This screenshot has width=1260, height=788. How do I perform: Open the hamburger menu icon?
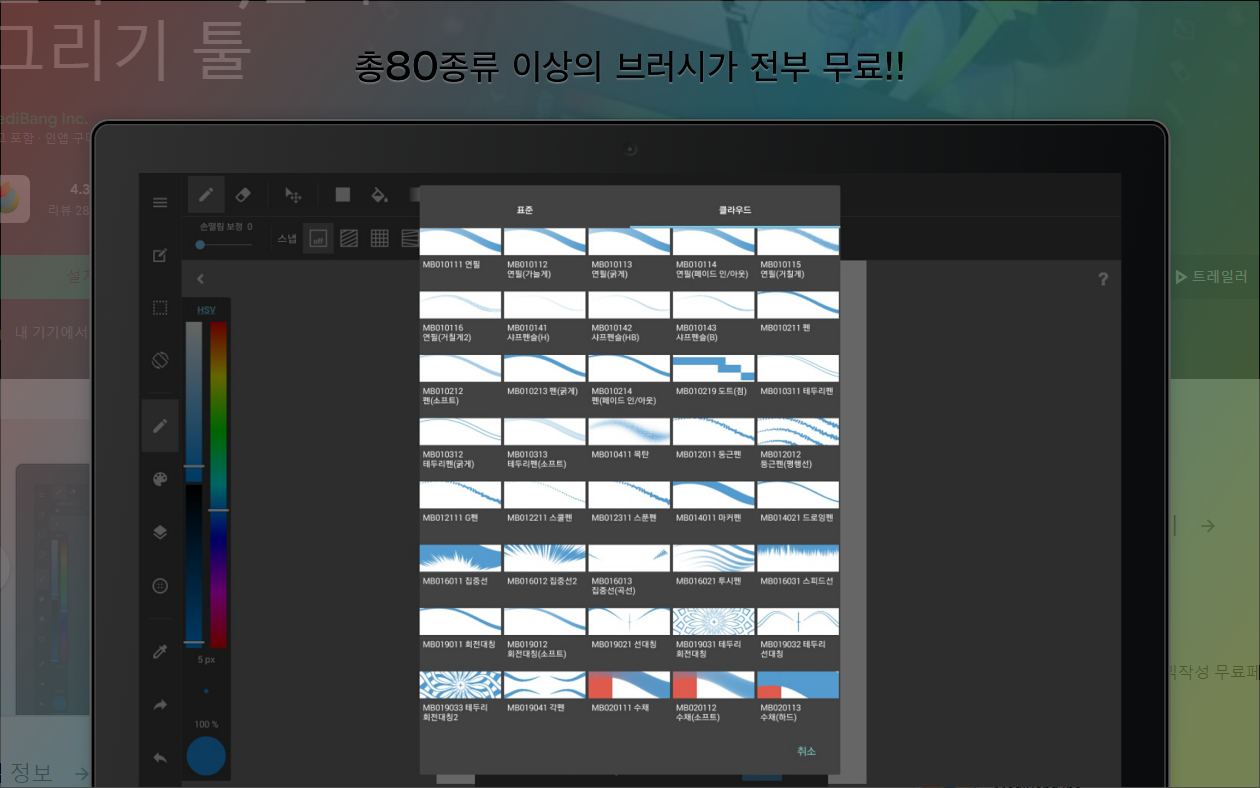[x=160, y=201]
